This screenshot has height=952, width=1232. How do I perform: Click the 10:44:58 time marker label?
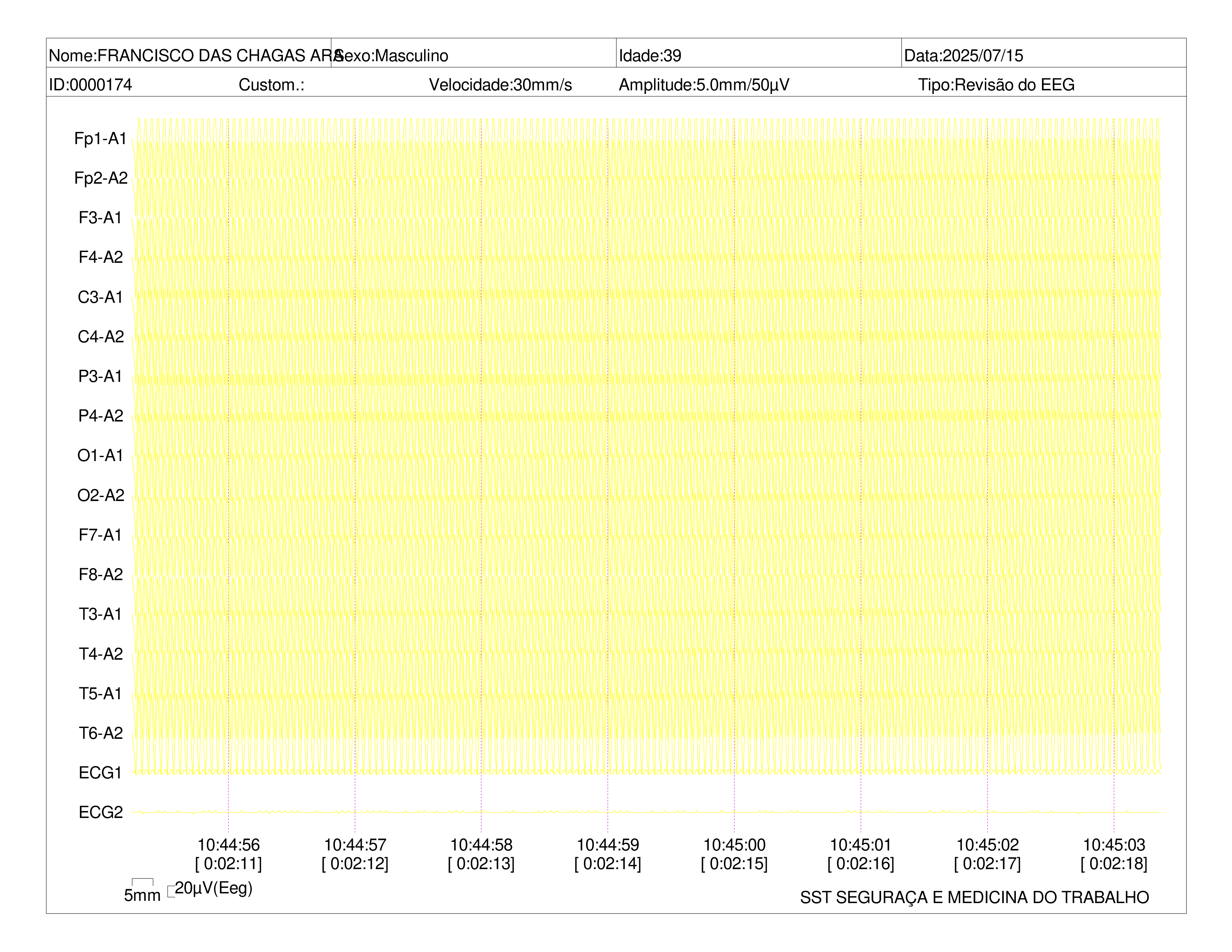coord(481,845)
